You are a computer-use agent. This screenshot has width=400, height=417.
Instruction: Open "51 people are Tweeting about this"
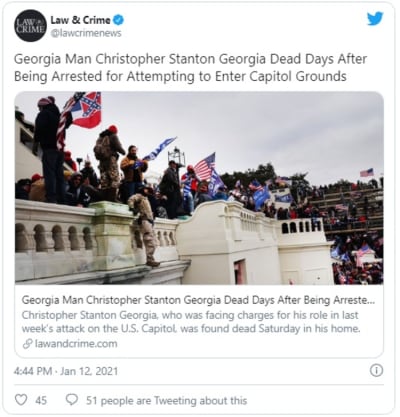pos(167,400)
